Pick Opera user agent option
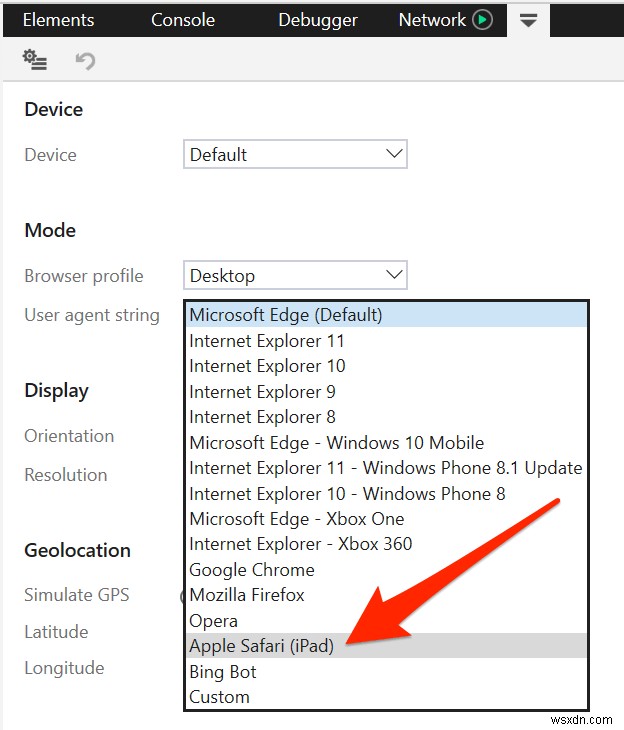 coord(387,621)
